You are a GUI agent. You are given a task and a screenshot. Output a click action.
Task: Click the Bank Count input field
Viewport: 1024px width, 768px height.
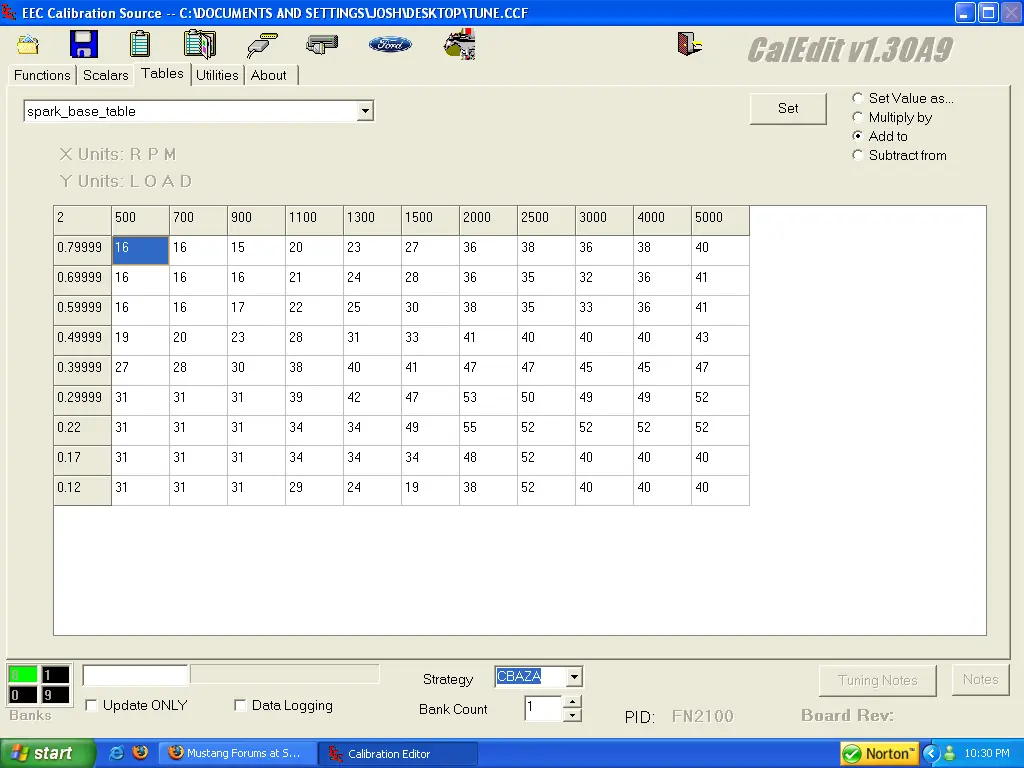click(543, 708)
